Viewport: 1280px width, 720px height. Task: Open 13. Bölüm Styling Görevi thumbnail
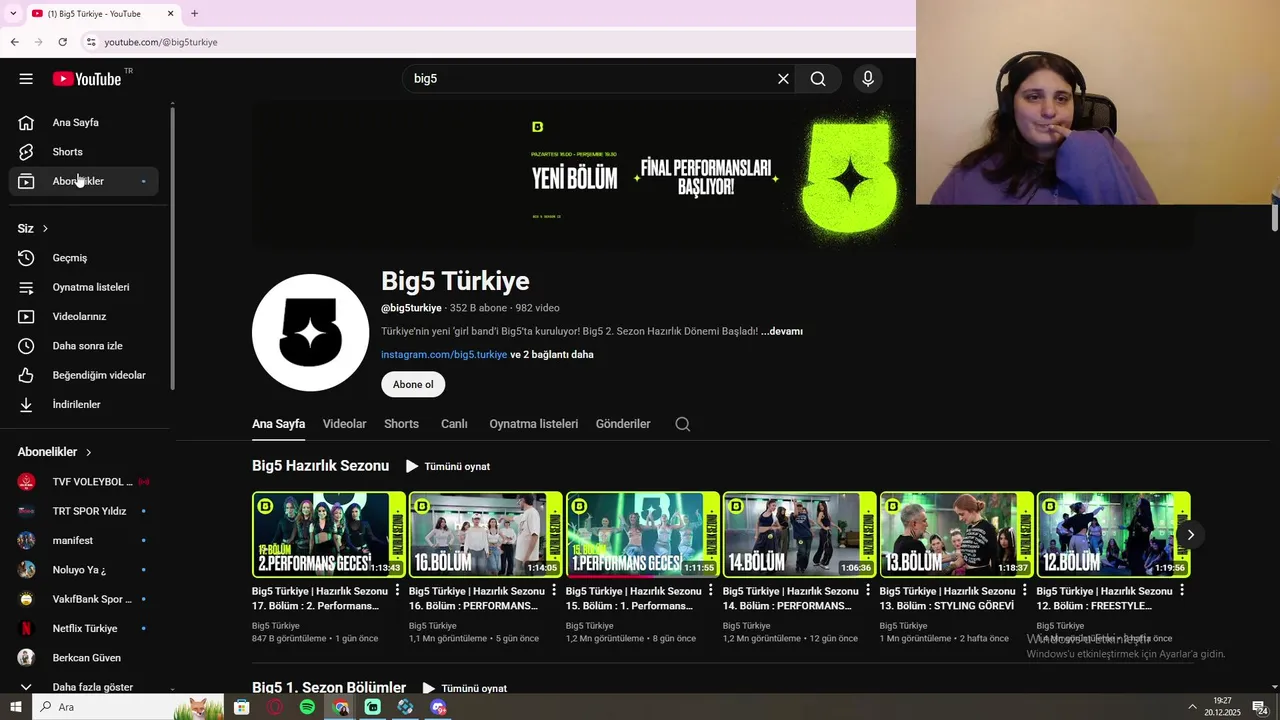(x=957, y=534)
